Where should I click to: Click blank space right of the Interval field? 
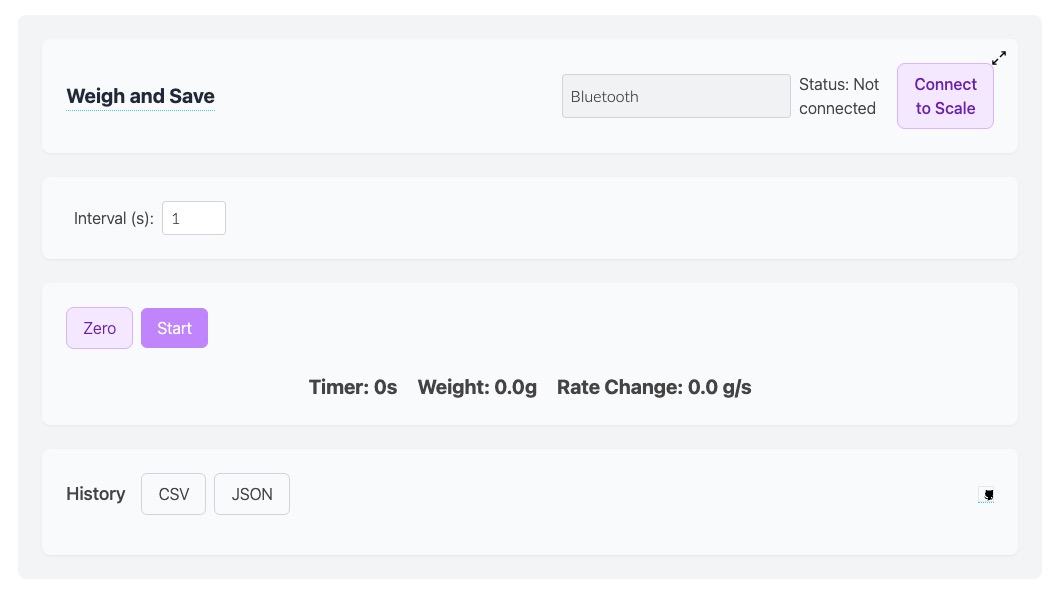pos(604,218)
